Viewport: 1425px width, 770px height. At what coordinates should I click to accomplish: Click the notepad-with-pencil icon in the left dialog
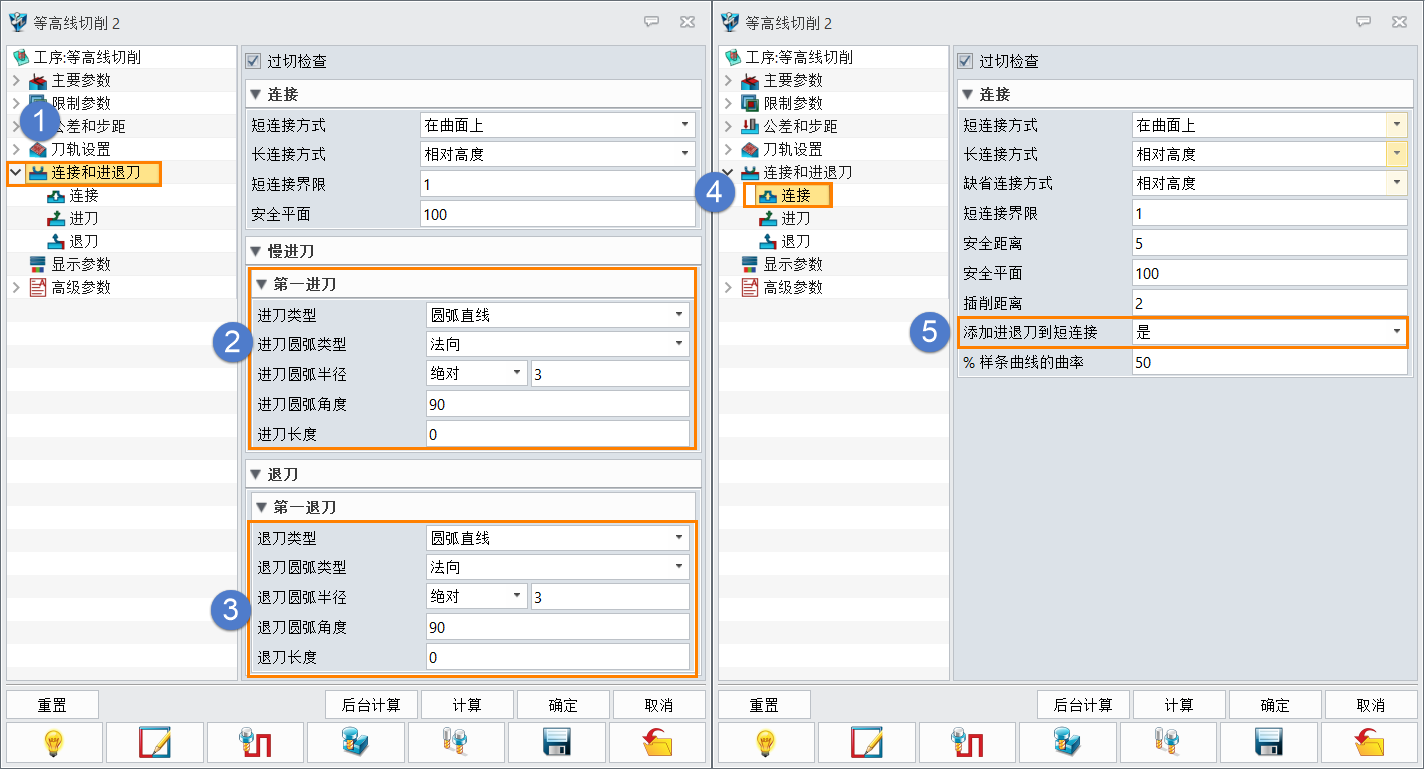coord(154,743)
